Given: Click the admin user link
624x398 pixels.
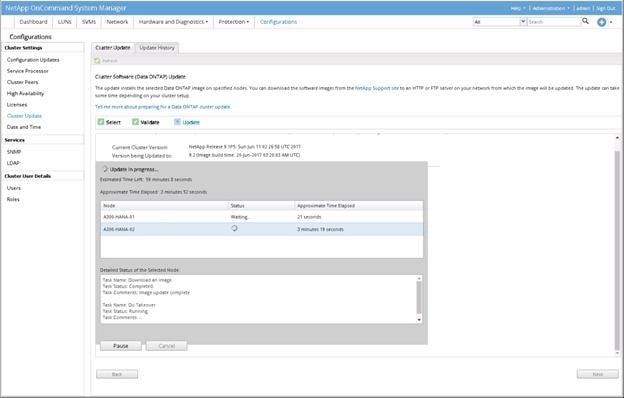Looking at the screenshot, I should point(583,8).
